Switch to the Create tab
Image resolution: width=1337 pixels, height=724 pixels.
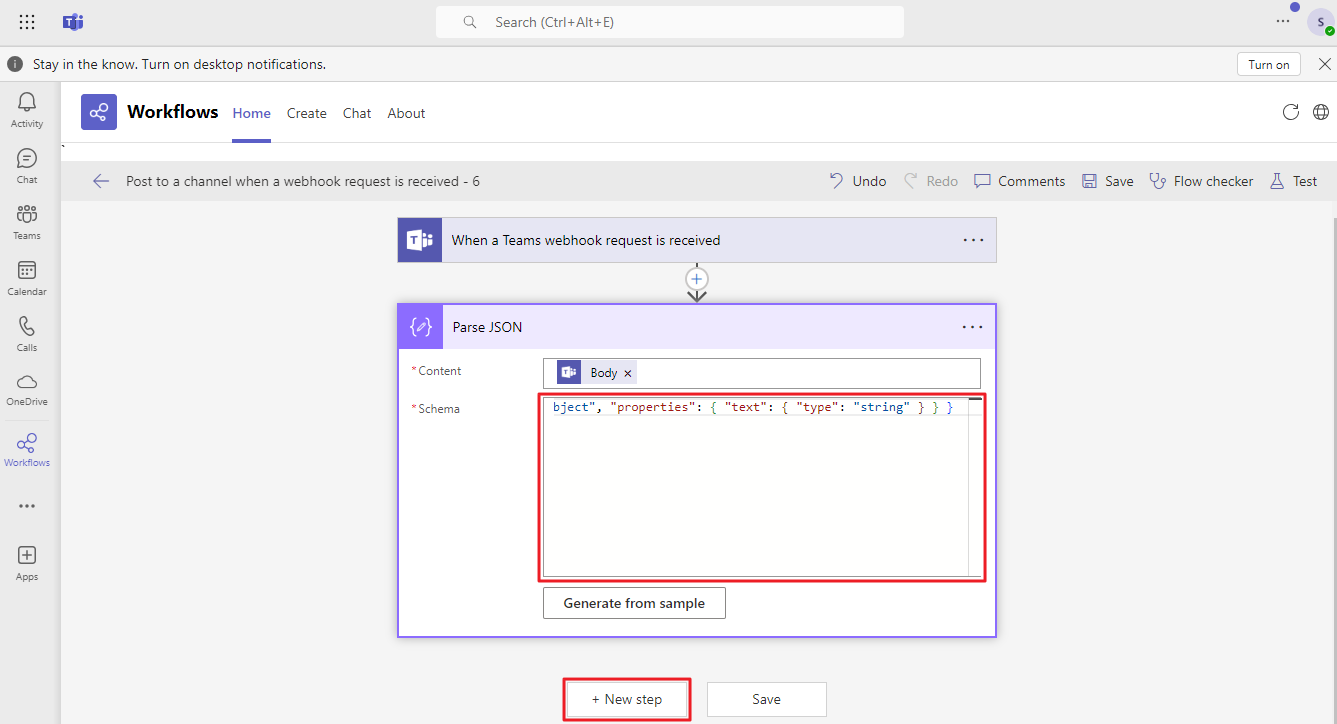(307, 113)
